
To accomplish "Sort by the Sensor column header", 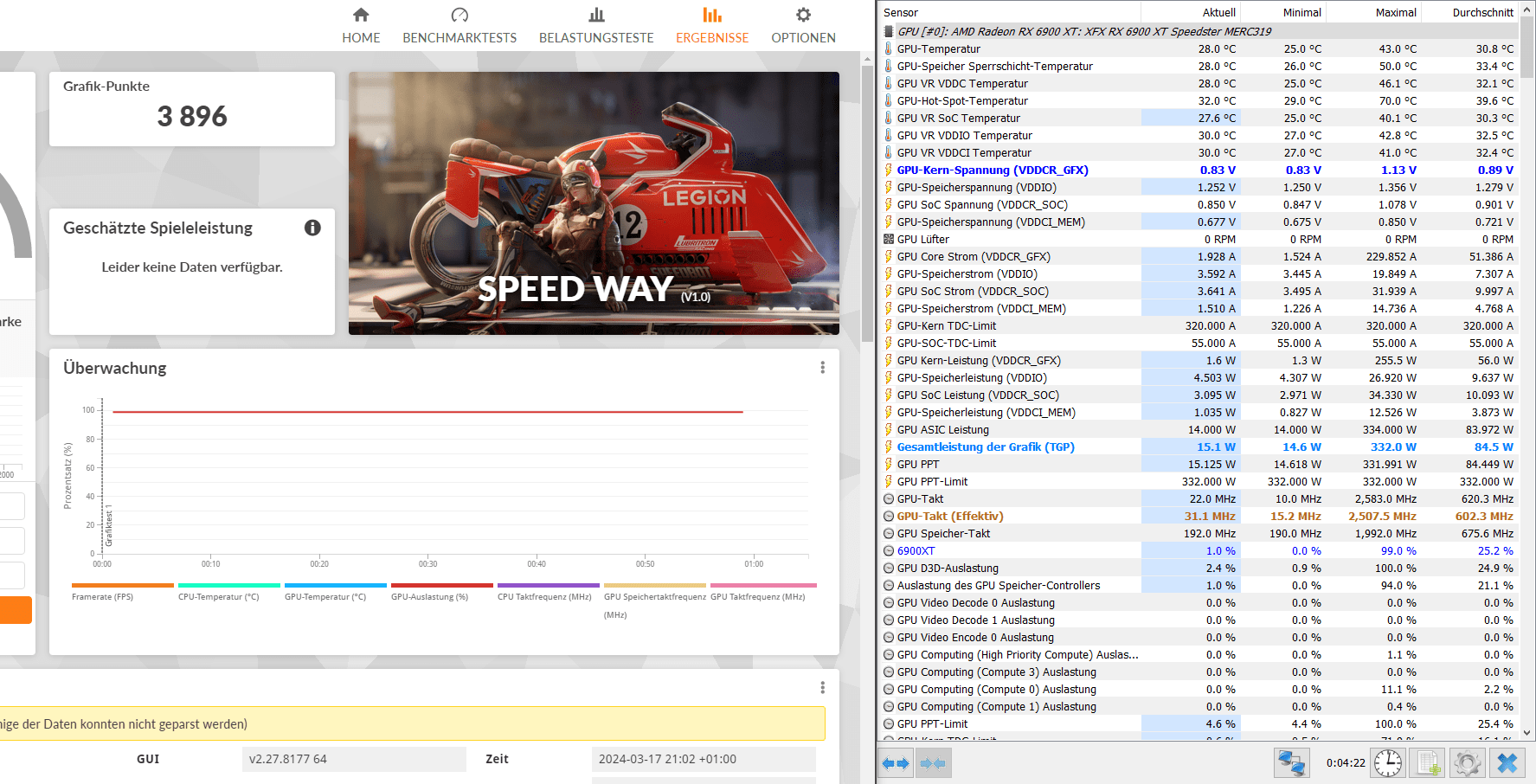I will pos(1010,12).
